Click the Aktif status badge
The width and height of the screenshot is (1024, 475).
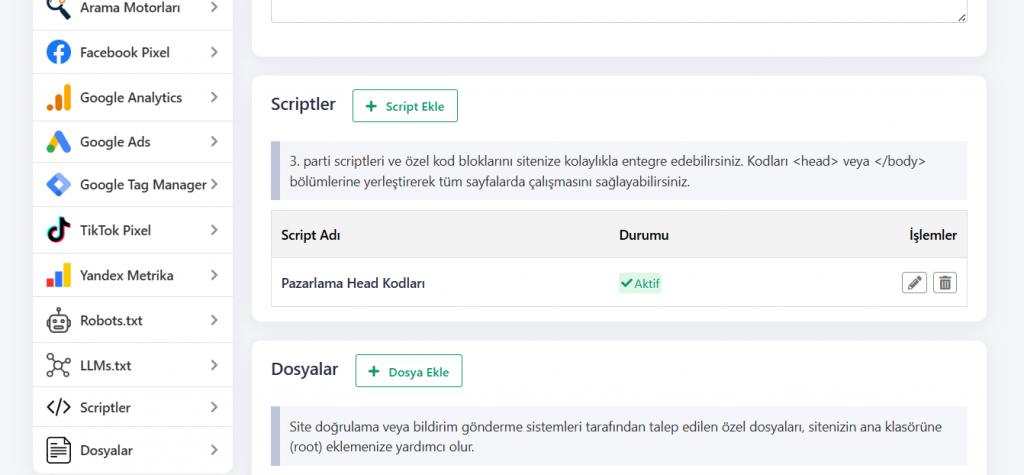click(640, 283)
